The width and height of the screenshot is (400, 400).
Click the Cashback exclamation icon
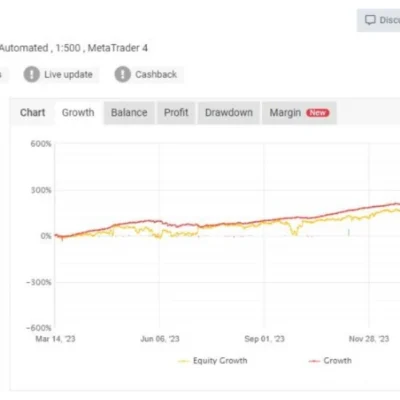(x=123, y=74)
